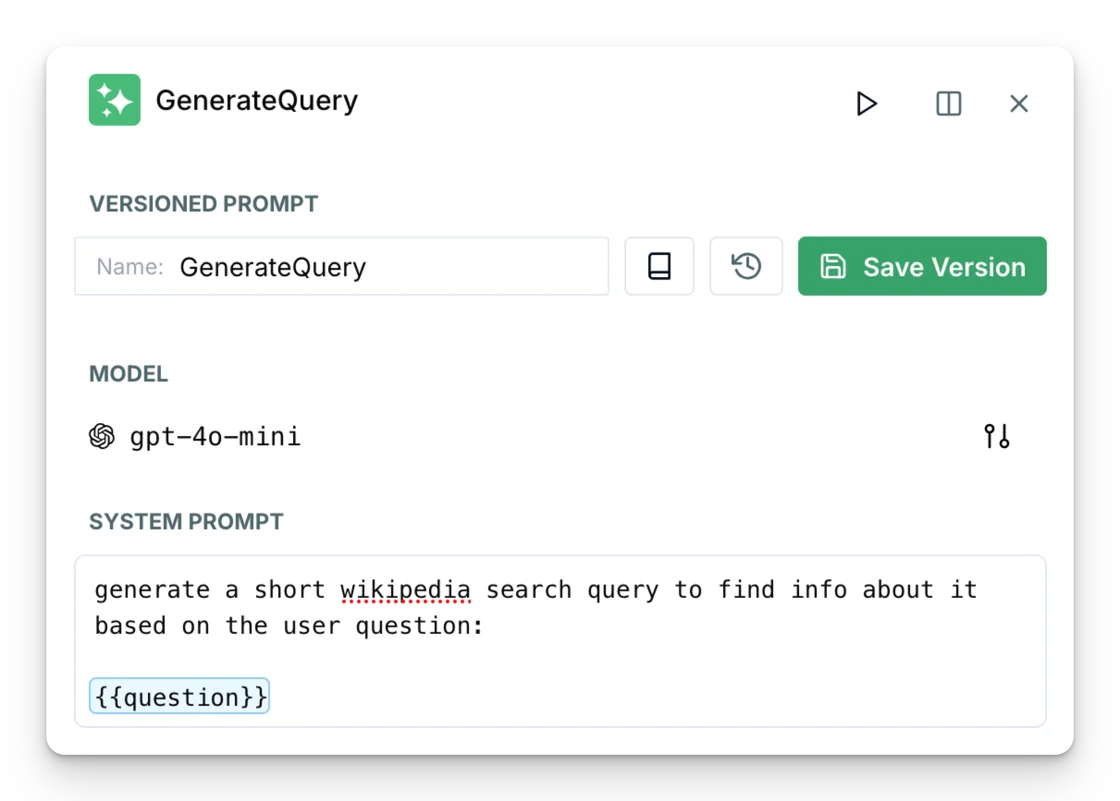
Task: Click the green sparkle node icon
Action: coord(114,100)
